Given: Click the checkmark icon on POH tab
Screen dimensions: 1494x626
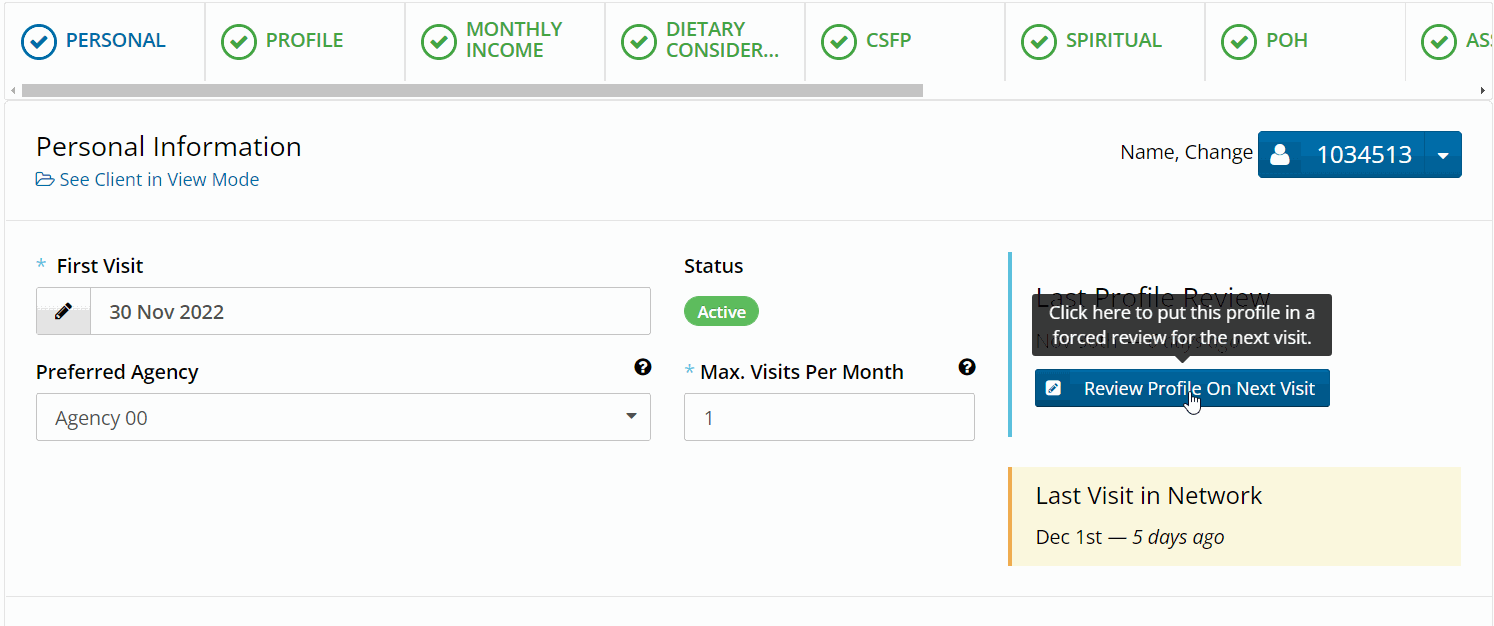Looking at the screenshot, I should 1238,41.
